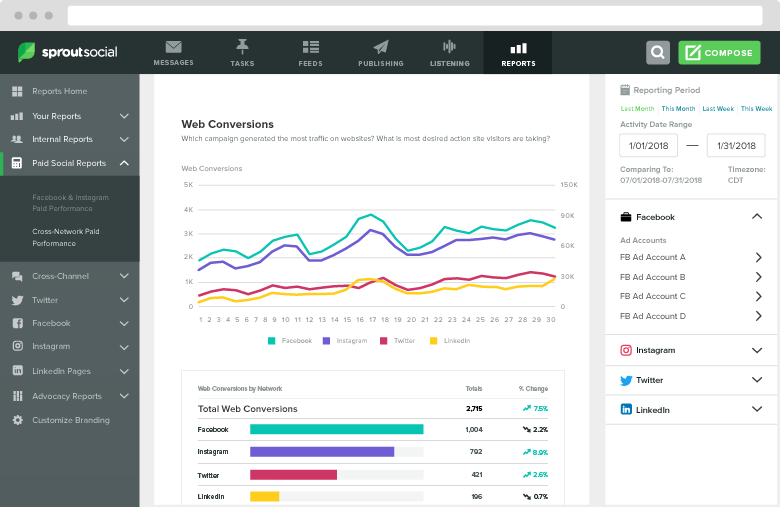Click the Sprout Social leaf logo
This screenshot has height=507, width=780.
(26, 52)
